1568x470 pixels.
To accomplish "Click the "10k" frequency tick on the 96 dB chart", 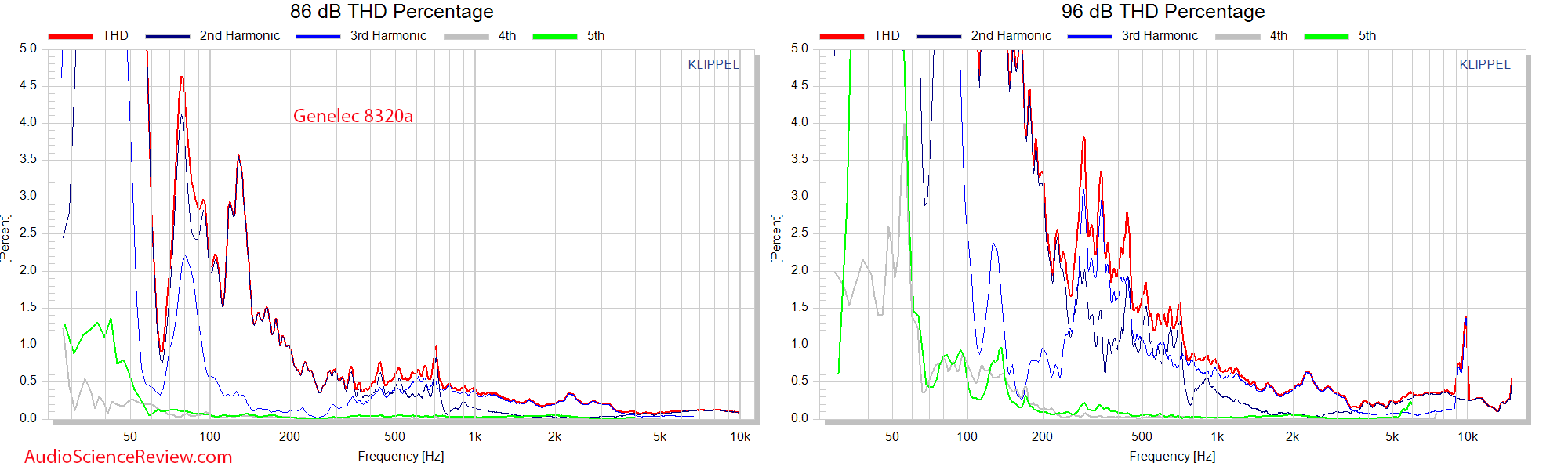I will [1468, 437].
